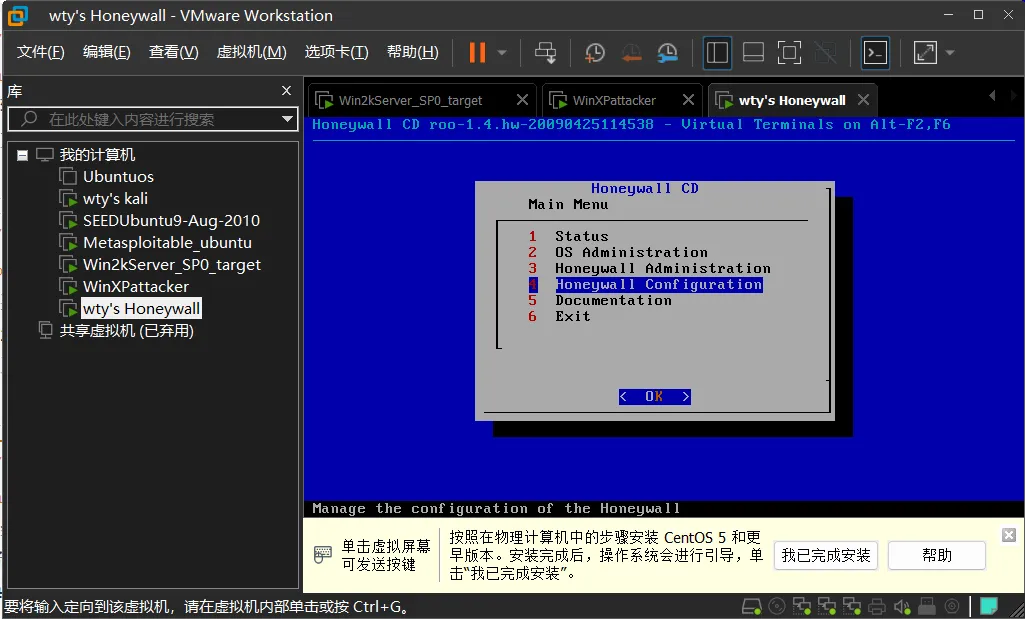Open the hard disk status icon
1025x619 pixels.
click(752, 607)
